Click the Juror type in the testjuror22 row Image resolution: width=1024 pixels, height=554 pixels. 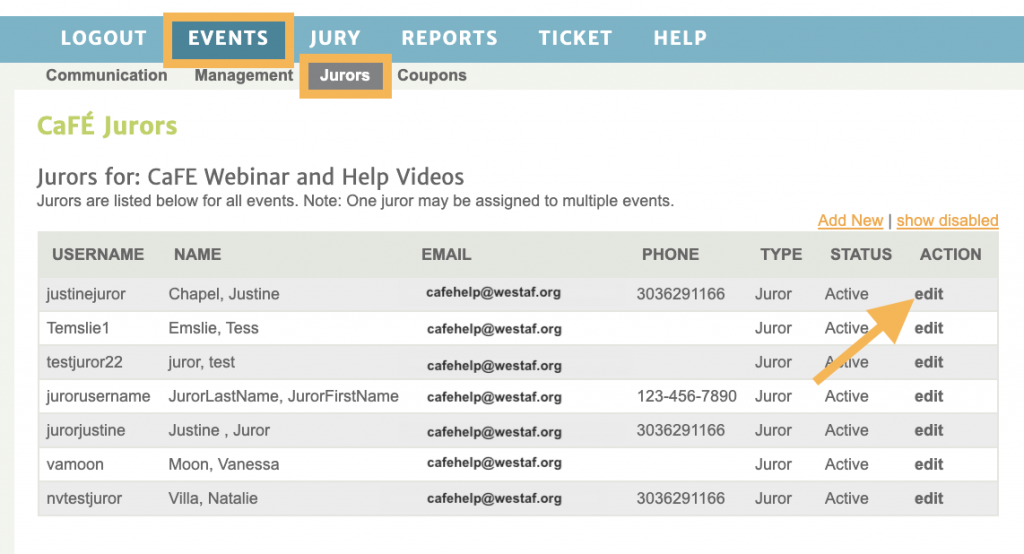[773, 362]
